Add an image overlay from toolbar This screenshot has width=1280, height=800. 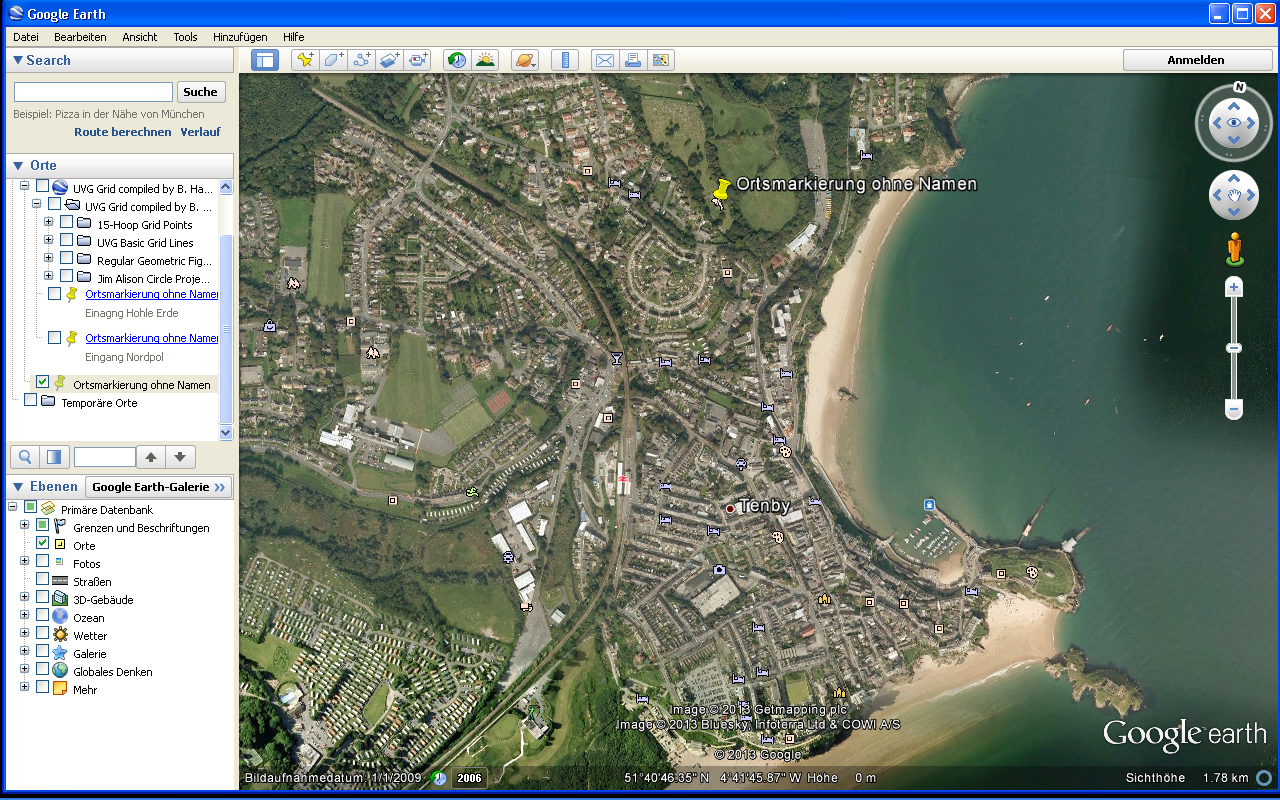(390, 60)
